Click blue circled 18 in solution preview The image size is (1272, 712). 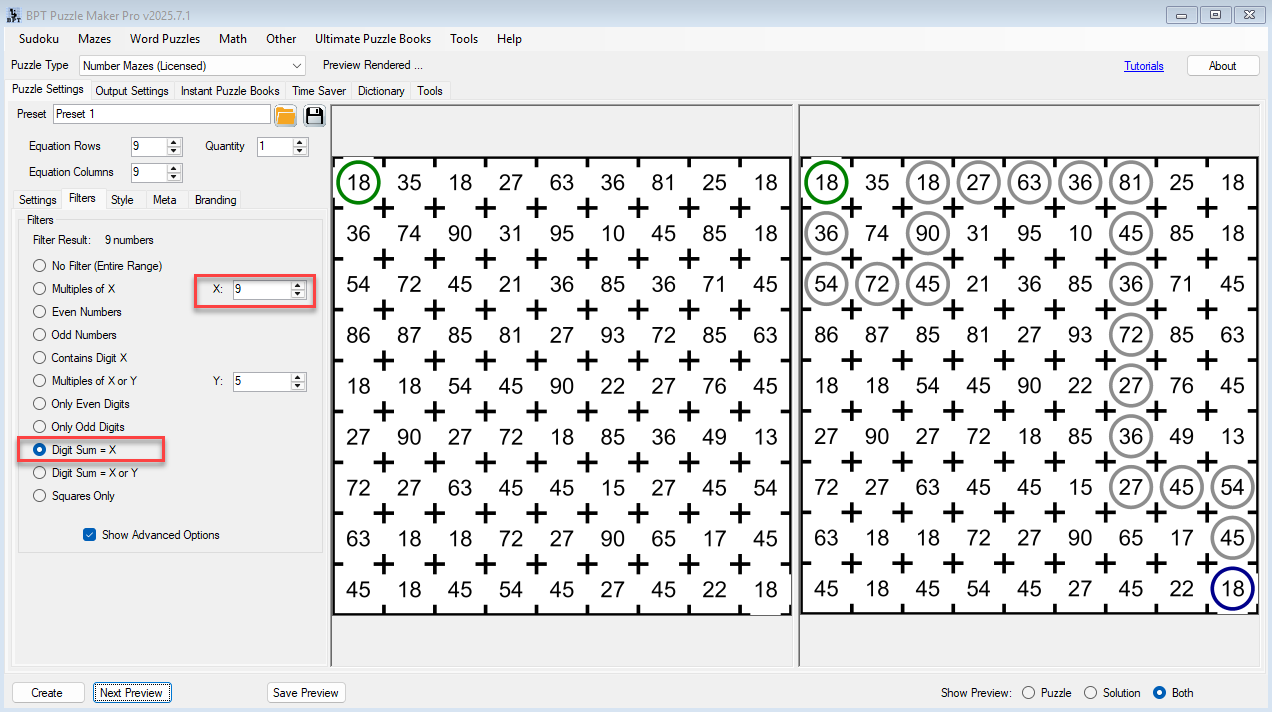click(x=1232, y=588)
